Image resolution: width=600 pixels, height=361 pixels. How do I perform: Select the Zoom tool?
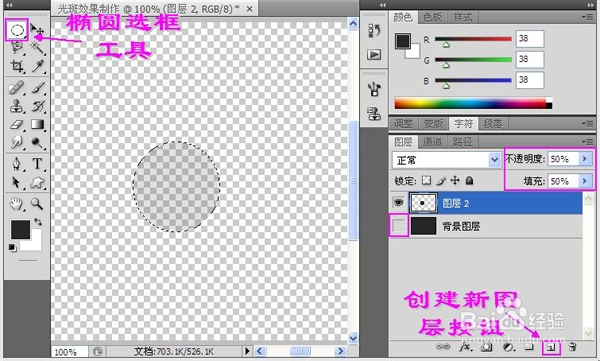(37, 204)
